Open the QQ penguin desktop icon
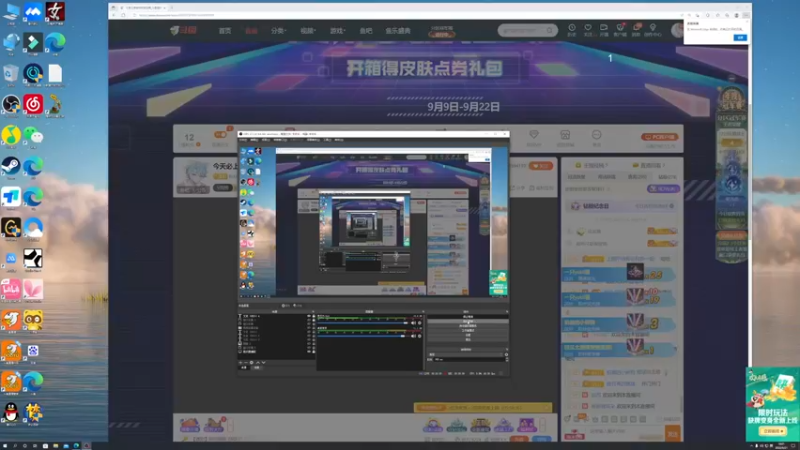This screenshot has width=800, height=450. click(x=11, y=412)
